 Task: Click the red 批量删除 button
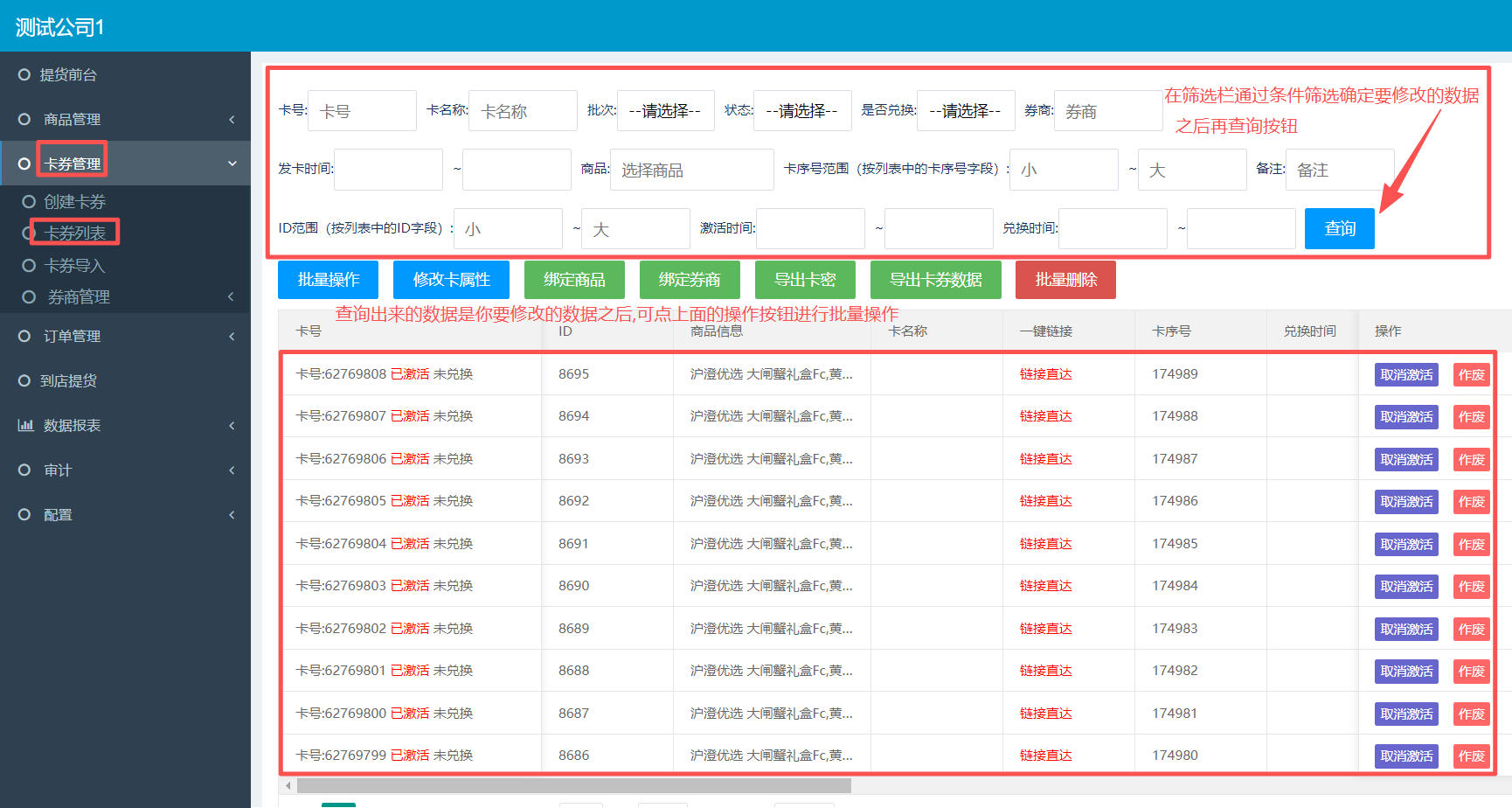pos(1065,280)
